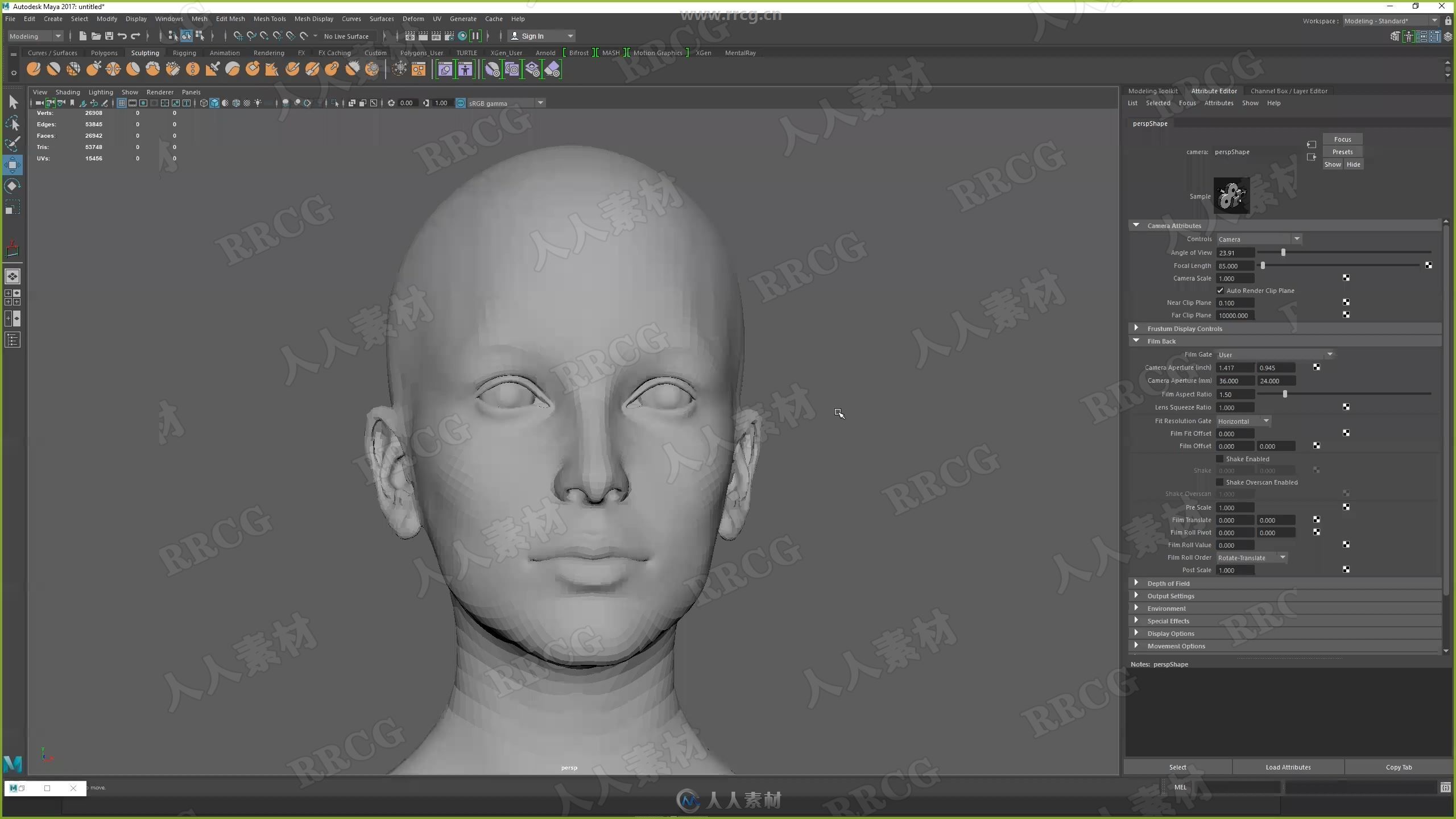This screenshot has width=1456, height=819.
Task: Click the Load Attributes button
Action: [x=1288, y=767]
